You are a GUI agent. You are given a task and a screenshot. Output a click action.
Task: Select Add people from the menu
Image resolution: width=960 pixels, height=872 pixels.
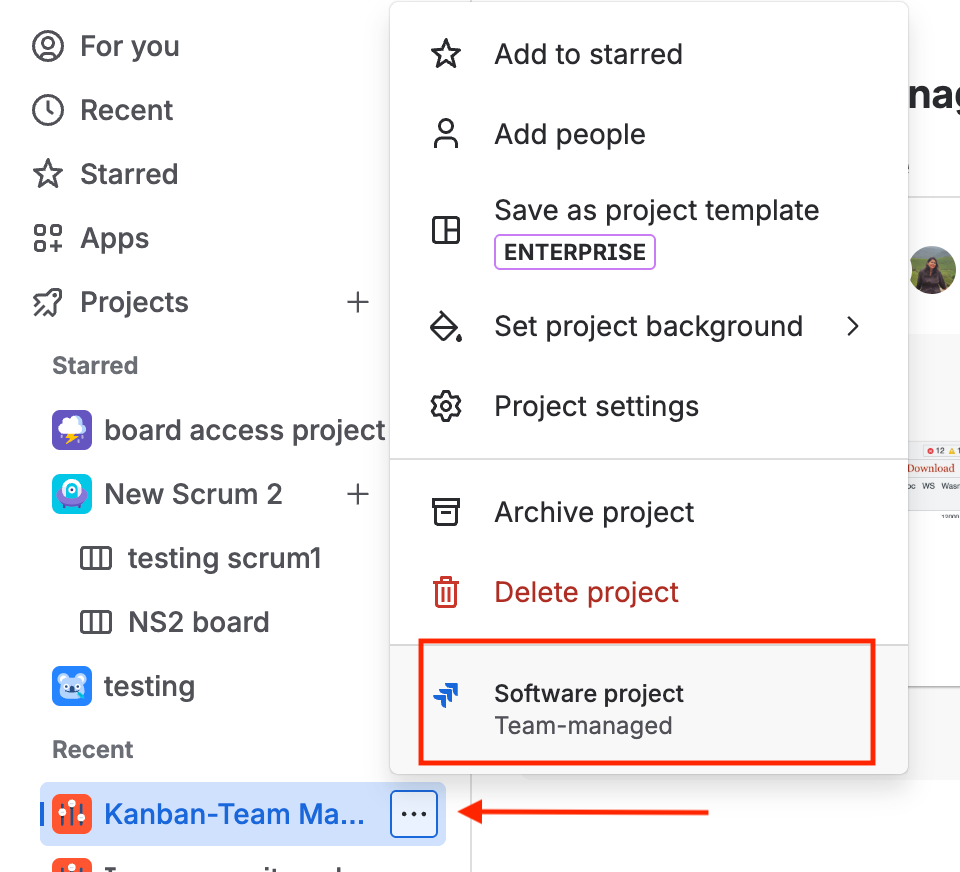[x=649, y=134]
